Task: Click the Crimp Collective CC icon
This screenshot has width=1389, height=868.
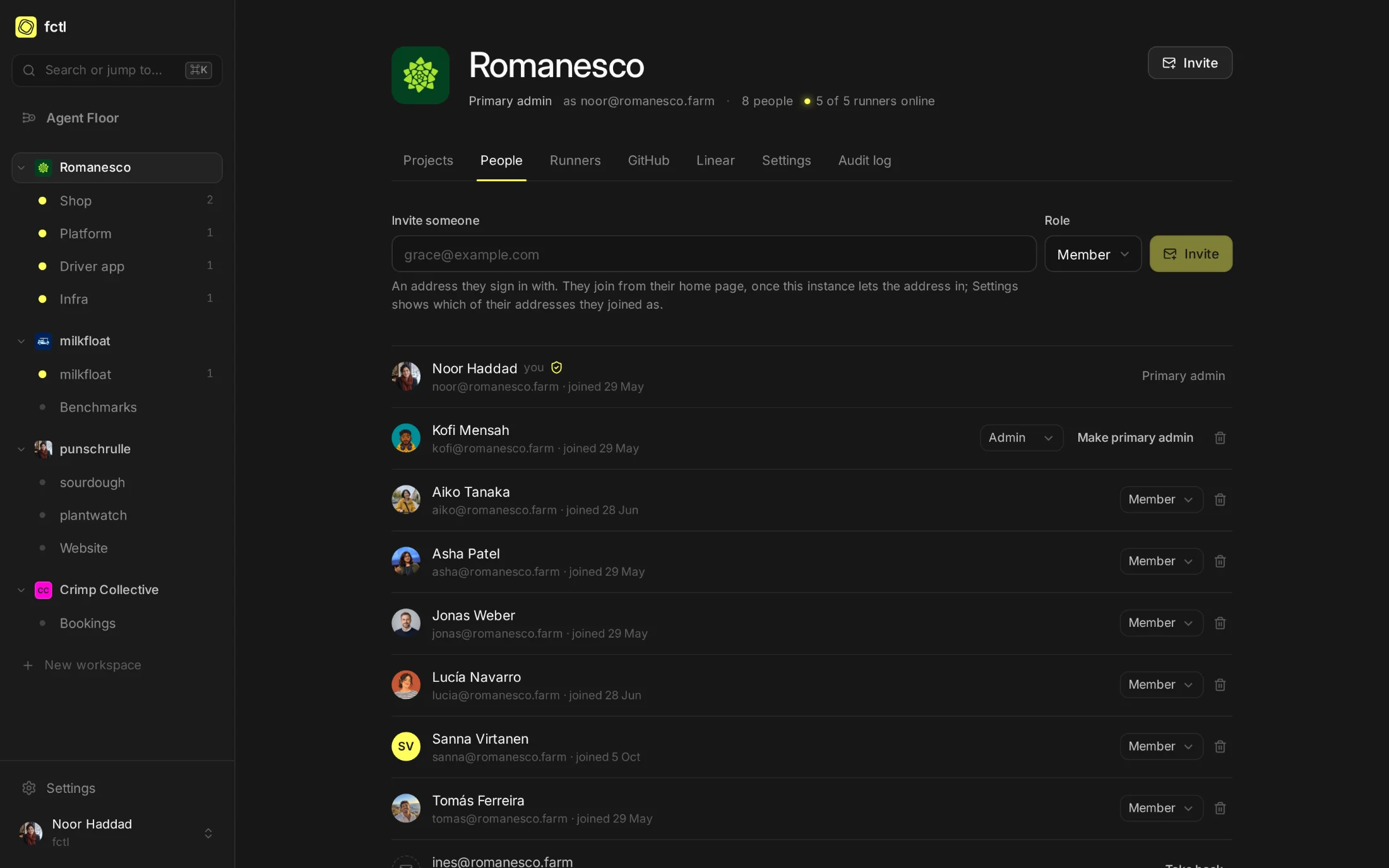Action: coord(43,590)
